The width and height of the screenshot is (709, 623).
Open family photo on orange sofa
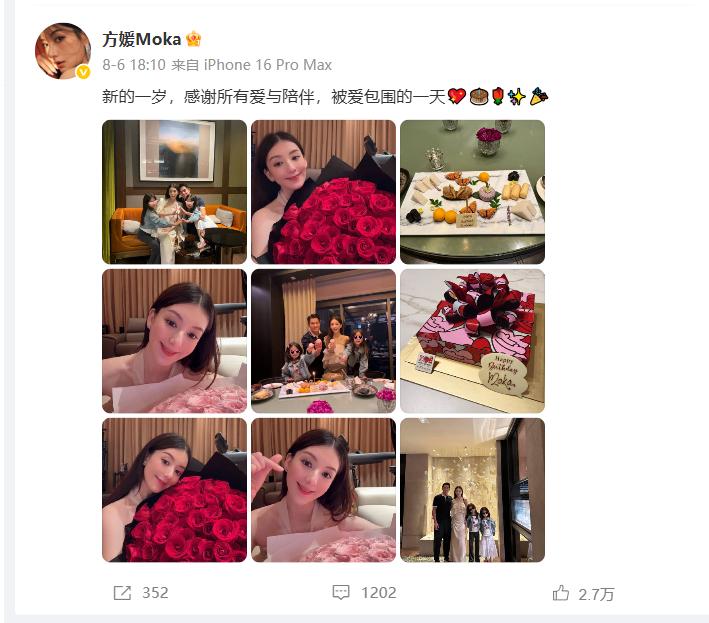tap(175, 192)
